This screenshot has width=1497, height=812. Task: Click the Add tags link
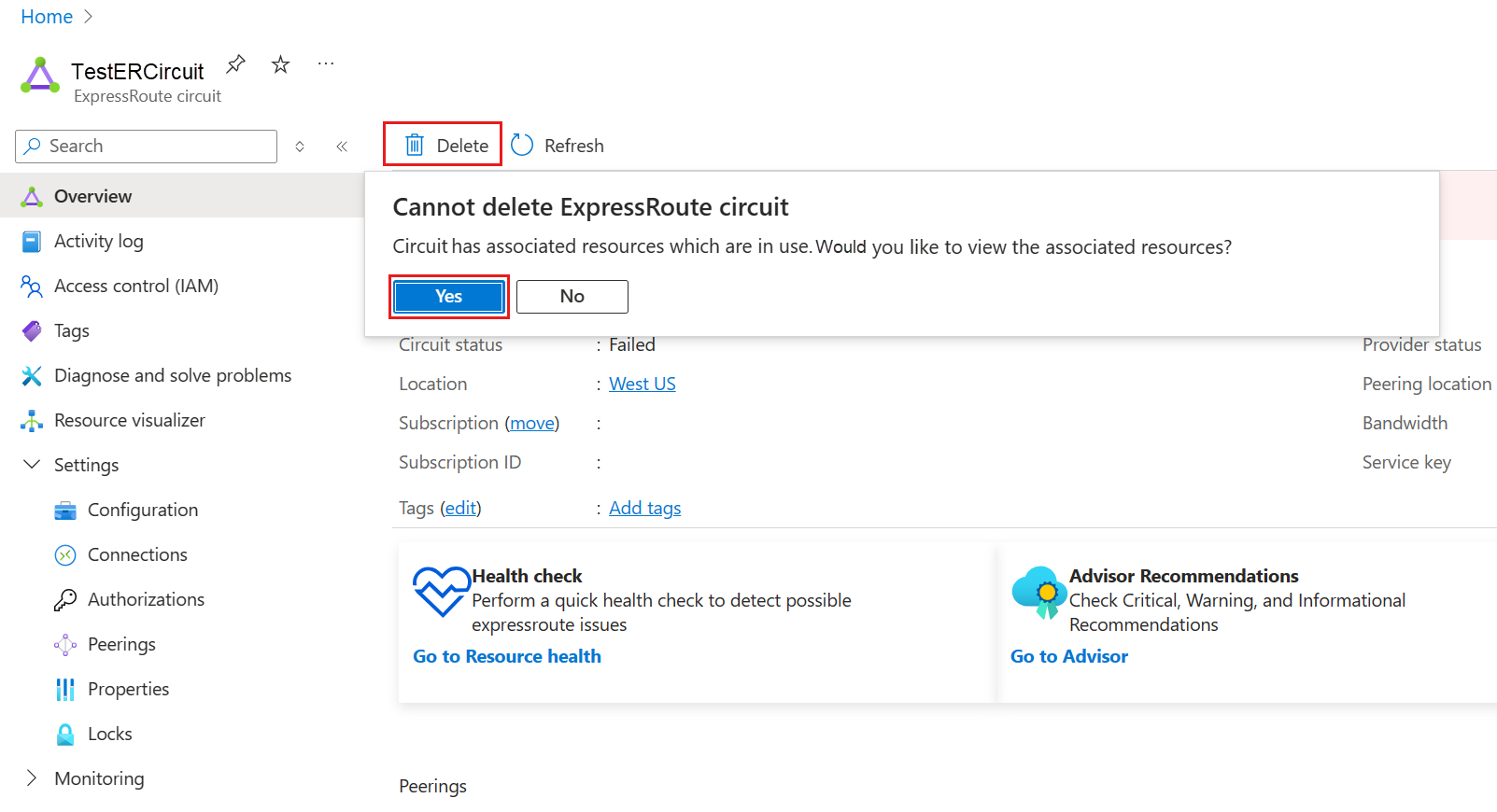645,508
